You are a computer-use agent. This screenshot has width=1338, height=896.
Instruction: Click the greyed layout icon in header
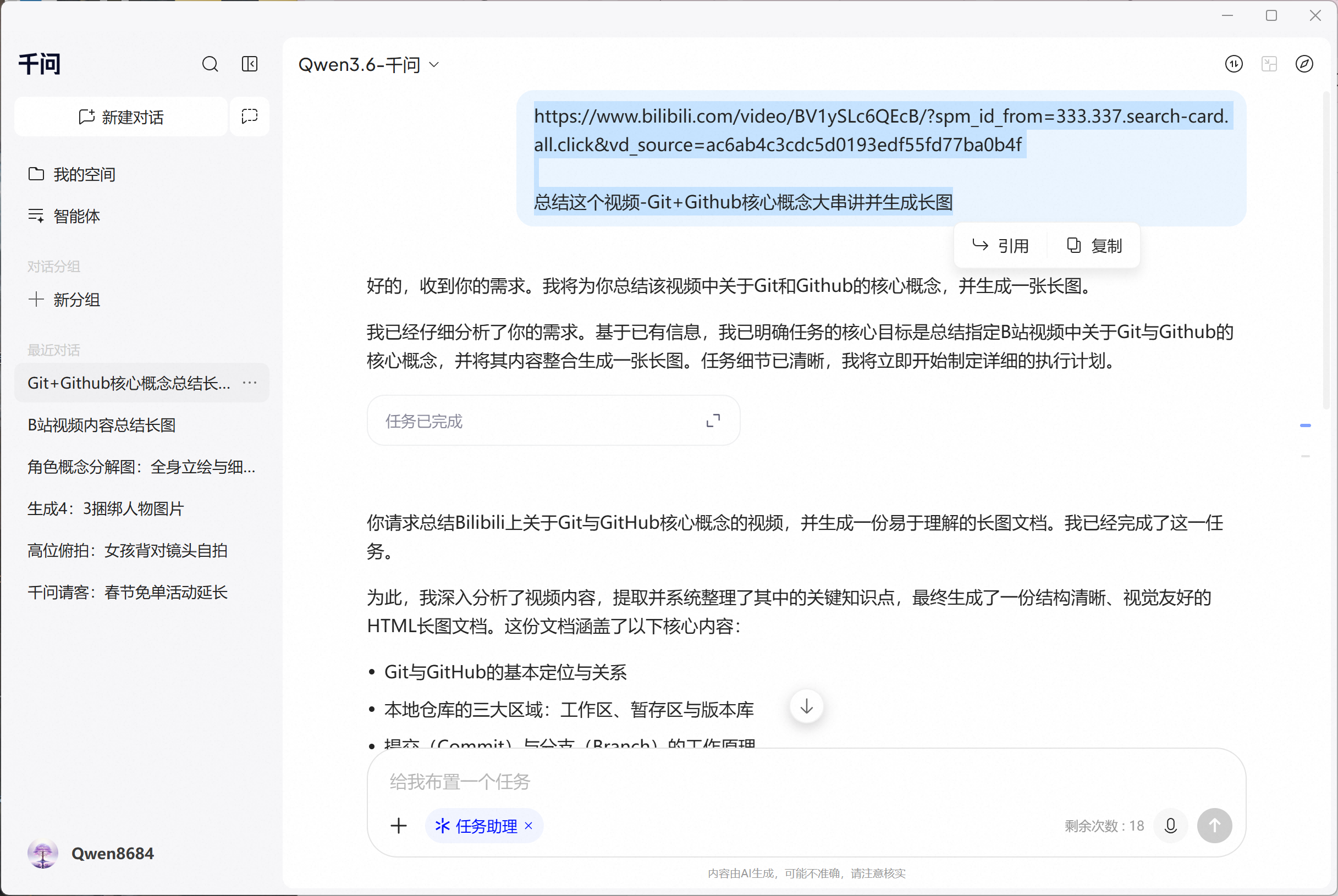tap(1269, 64)
